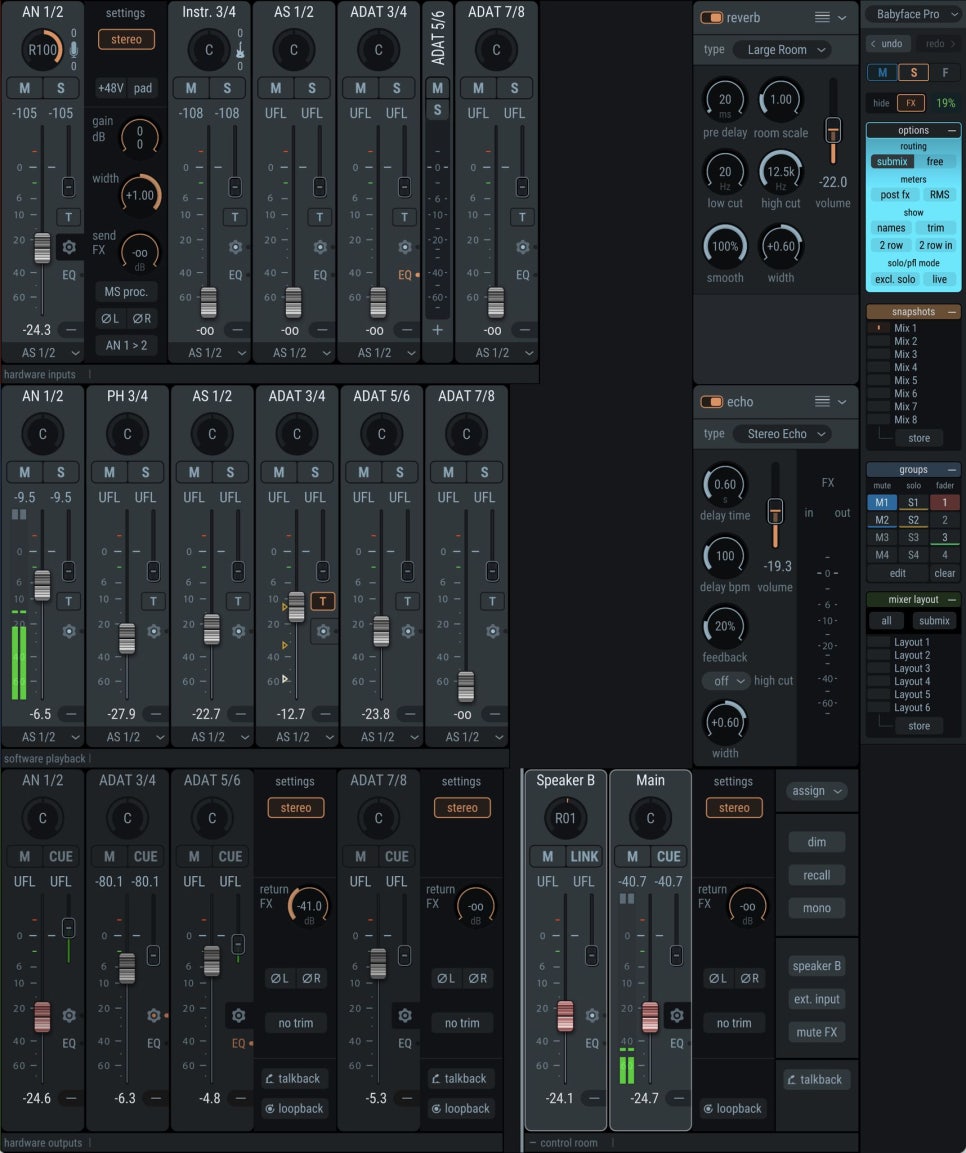
Task: Collapse the options panel minus icon
Action: pyautogui.click(x=951, y=130)
